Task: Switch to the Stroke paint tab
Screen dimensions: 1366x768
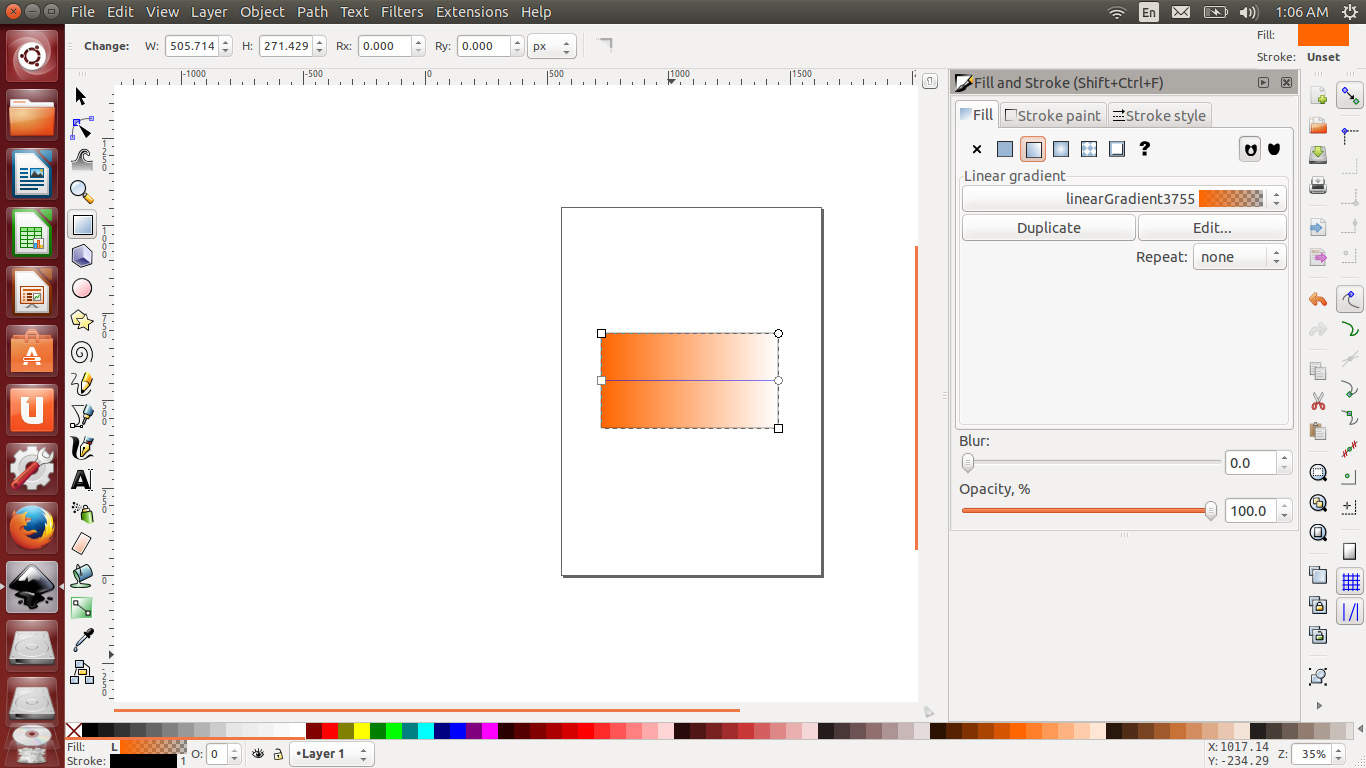Action: click(x=1052, y=115)
